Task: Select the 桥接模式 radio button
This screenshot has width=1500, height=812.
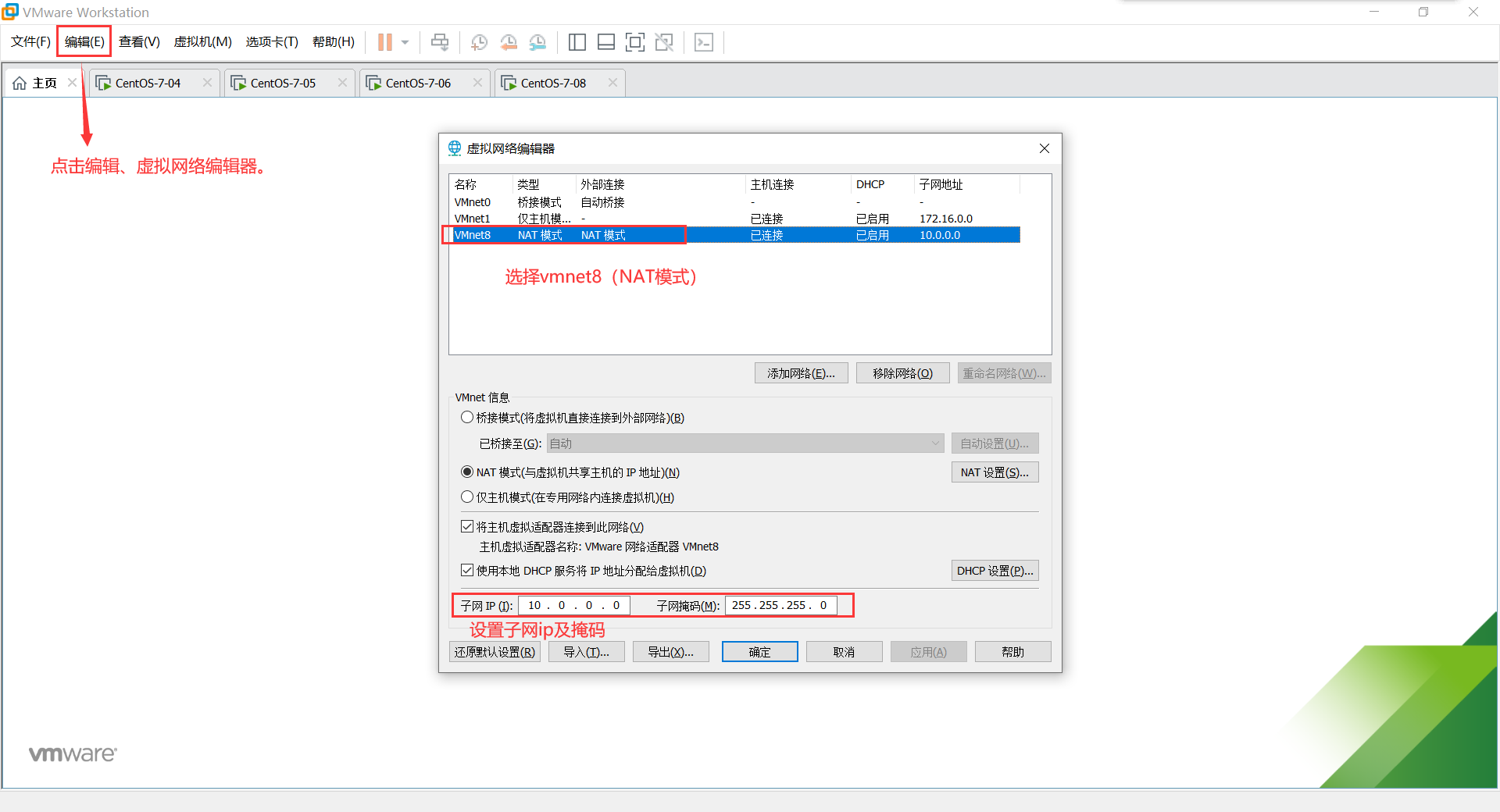Action: [467, 417]
